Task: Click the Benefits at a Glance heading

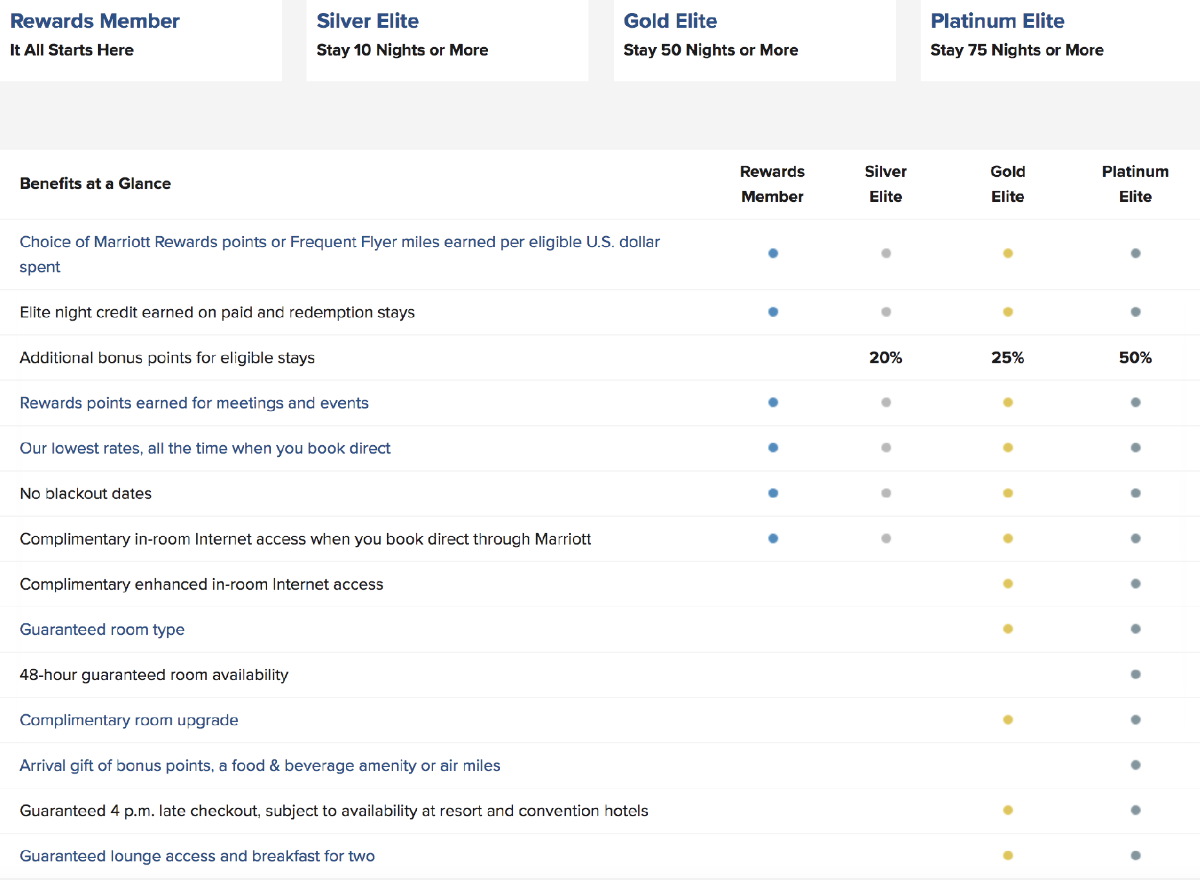Action: pos(95,183)
